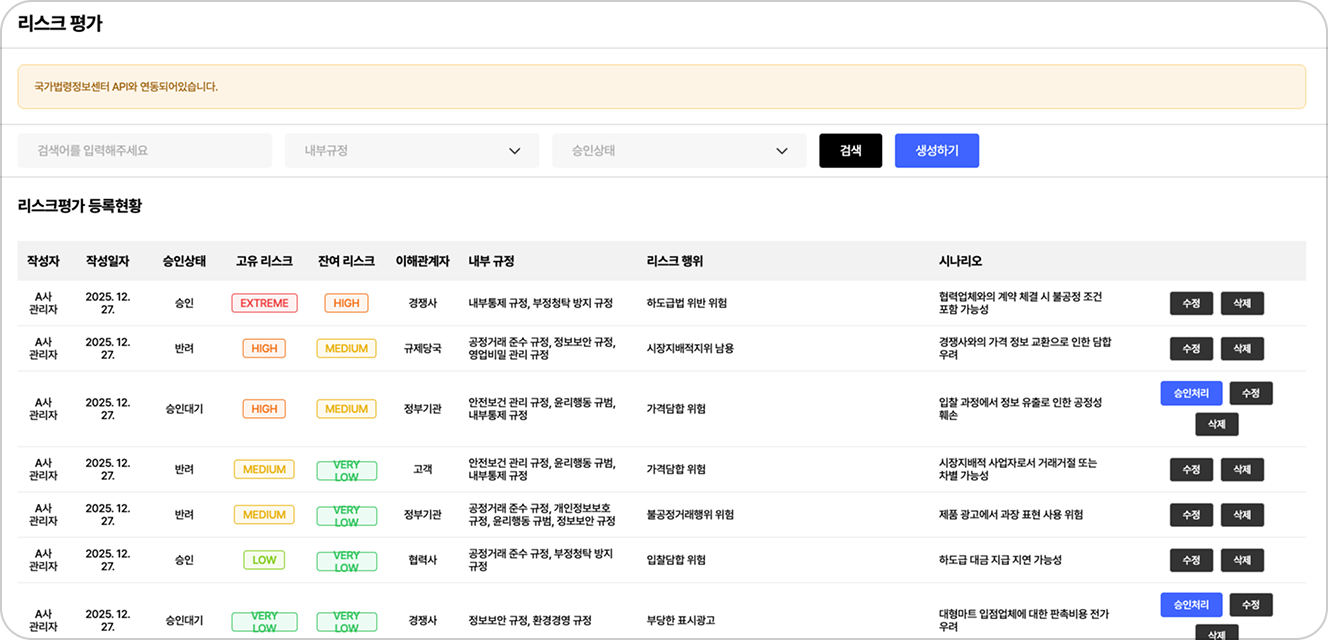Delete the 하도급법 위반 위험 row

tap(1242, 304)
